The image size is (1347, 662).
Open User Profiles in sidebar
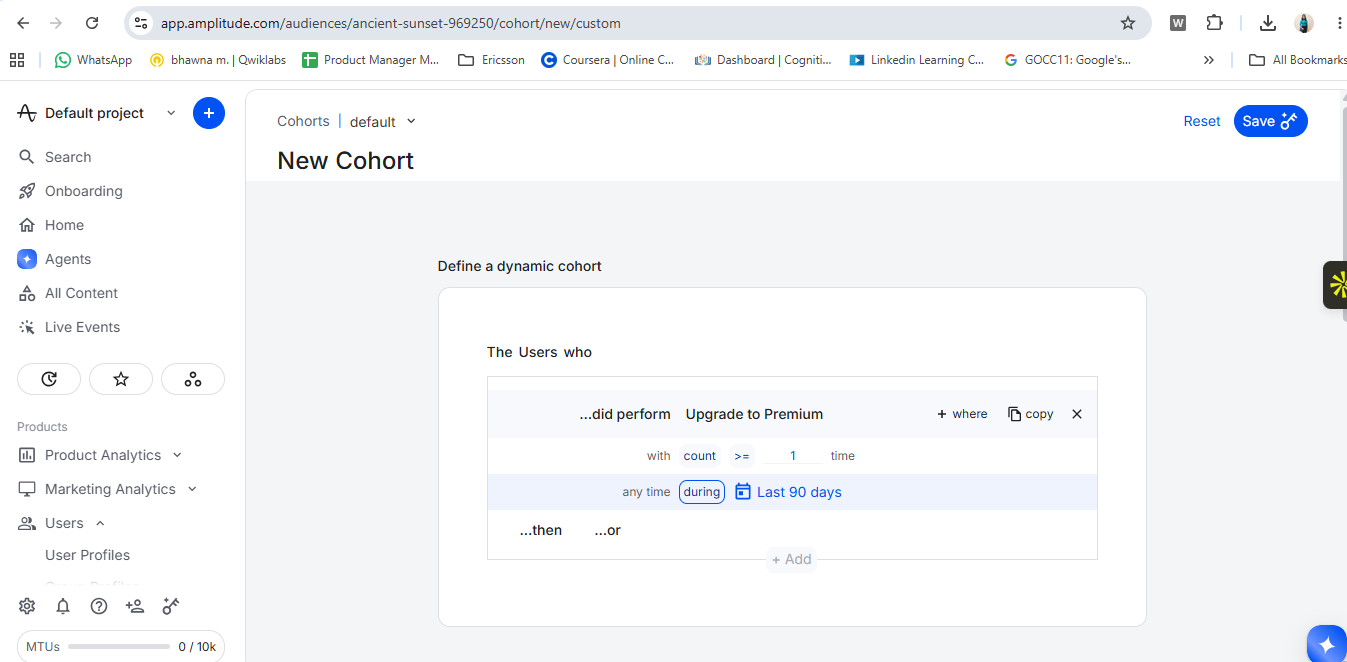(x=88, y=555)
